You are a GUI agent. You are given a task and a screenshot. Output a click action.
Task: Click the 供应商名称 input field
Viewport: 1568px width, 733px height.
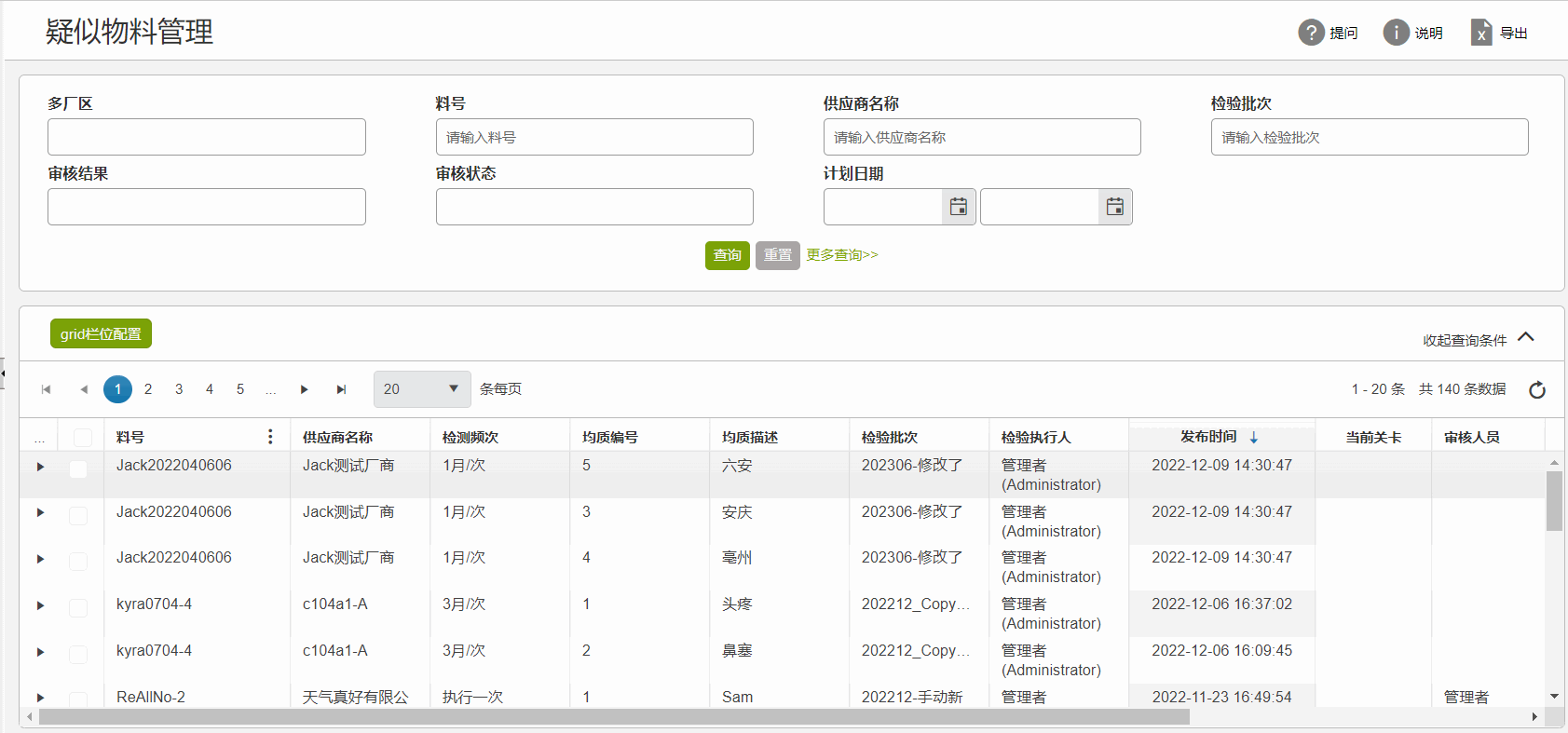click(982, 137)
